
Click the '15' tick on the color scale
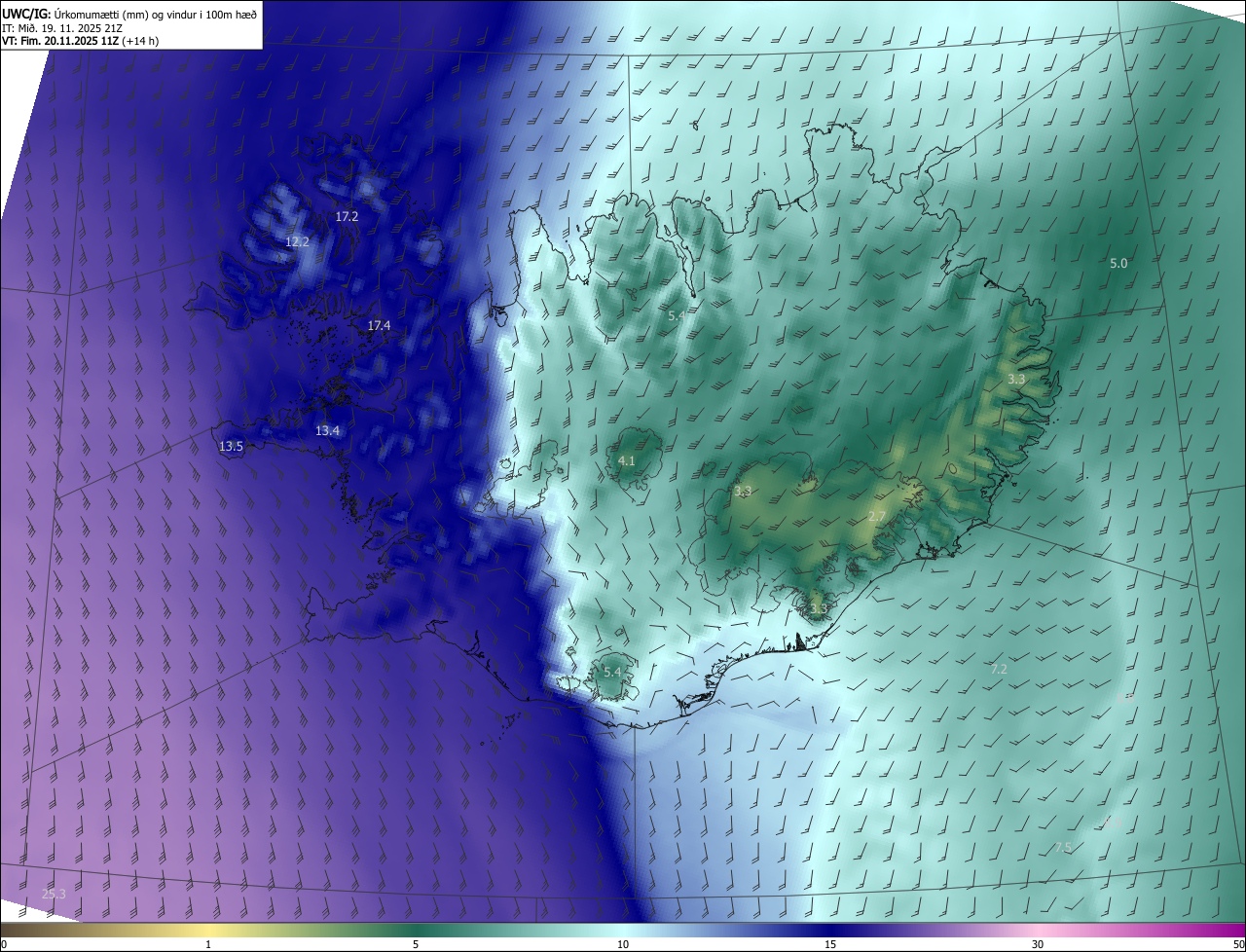[x=830, y=945]
